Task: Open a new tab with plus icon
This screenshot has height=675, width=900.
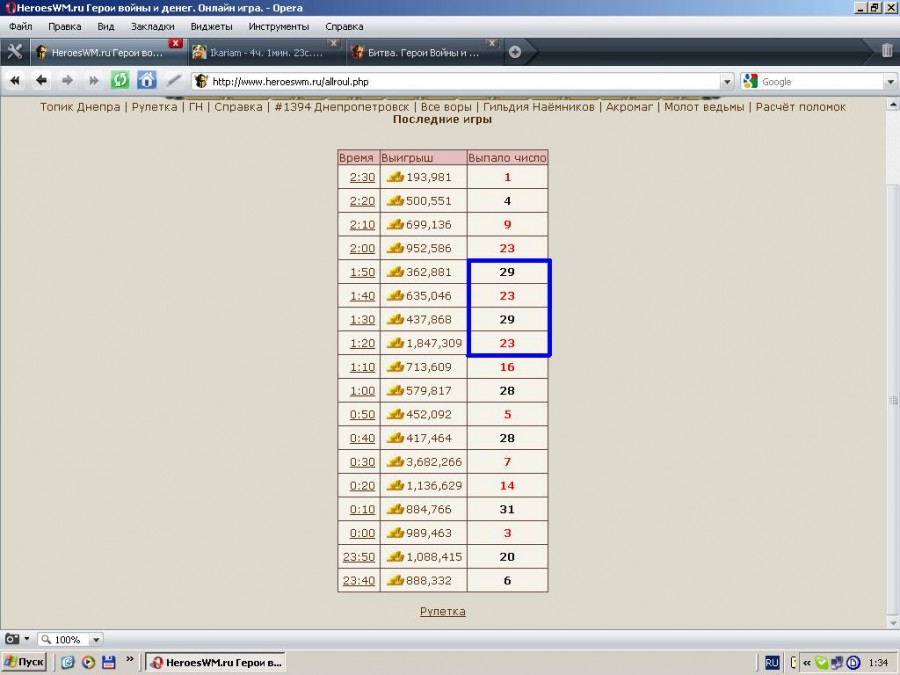Action: point(515,52)
